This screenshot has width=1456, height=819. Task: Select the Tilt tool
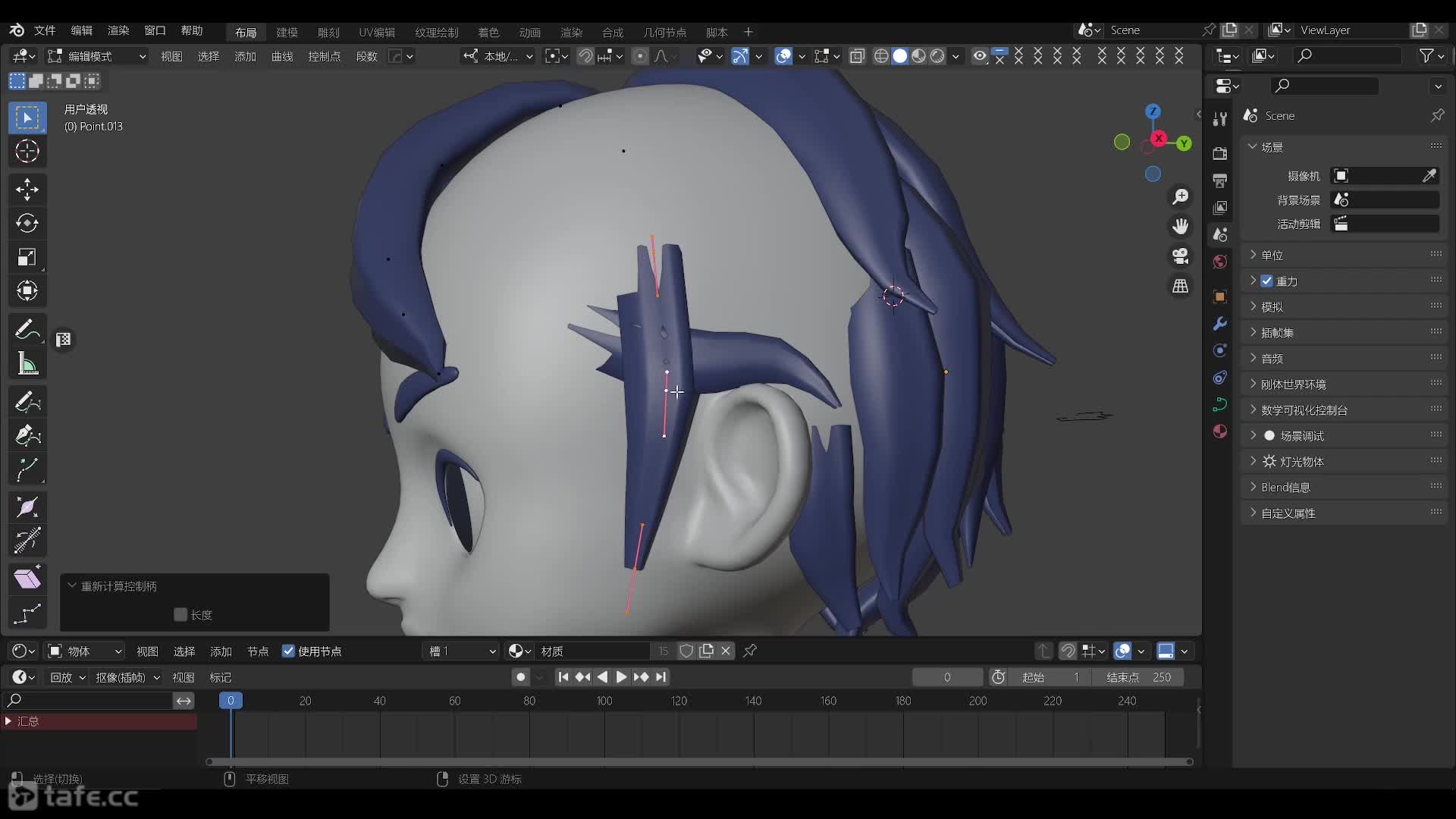(27, 541)
